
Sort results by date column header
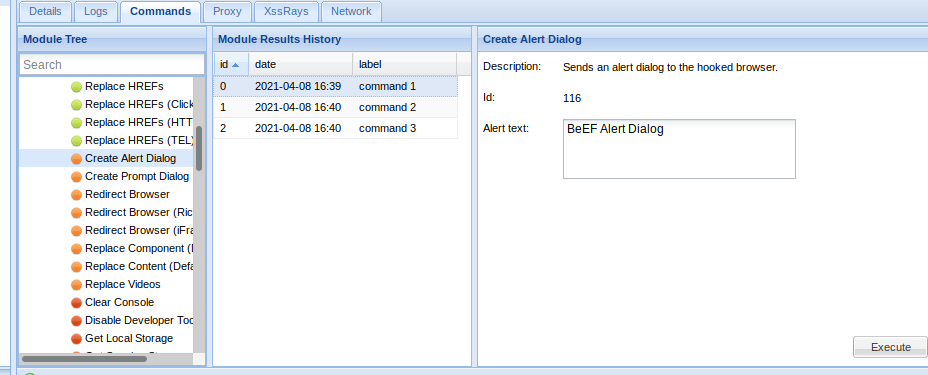point(301,64)
